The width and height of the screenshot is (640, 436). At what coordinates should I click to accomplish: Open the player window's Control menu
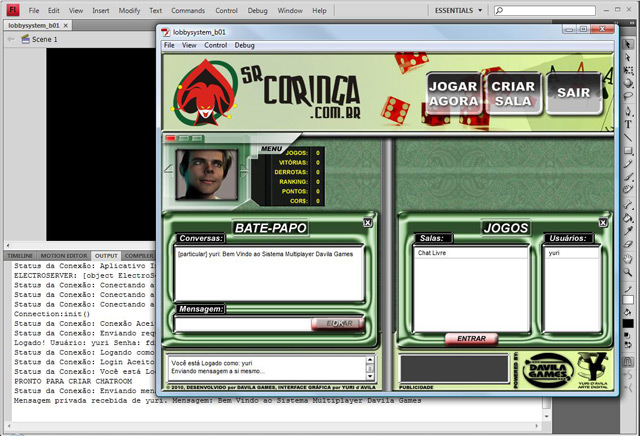point(216,45)
